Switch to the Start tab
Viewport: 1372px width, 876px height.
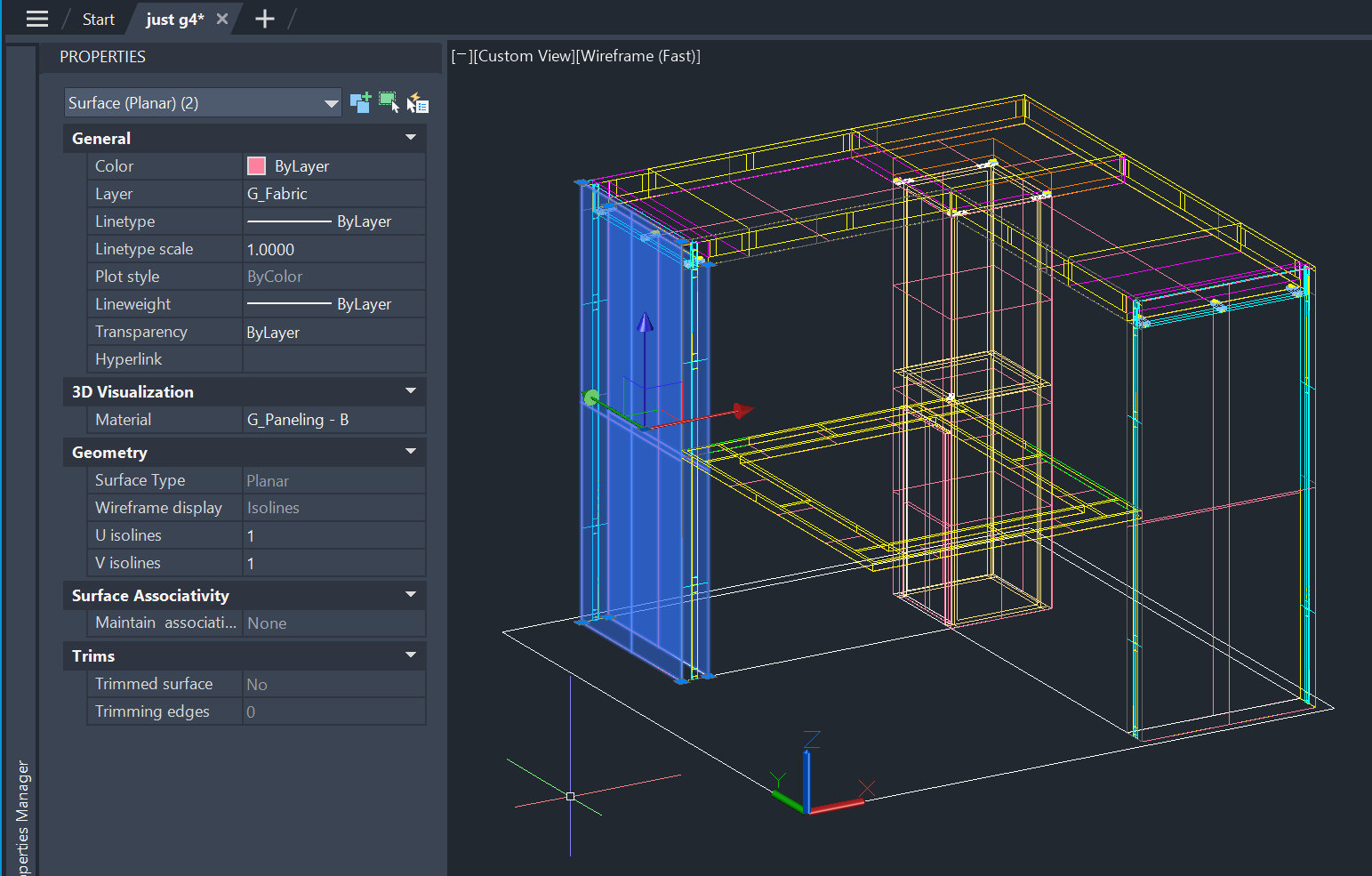98,18
